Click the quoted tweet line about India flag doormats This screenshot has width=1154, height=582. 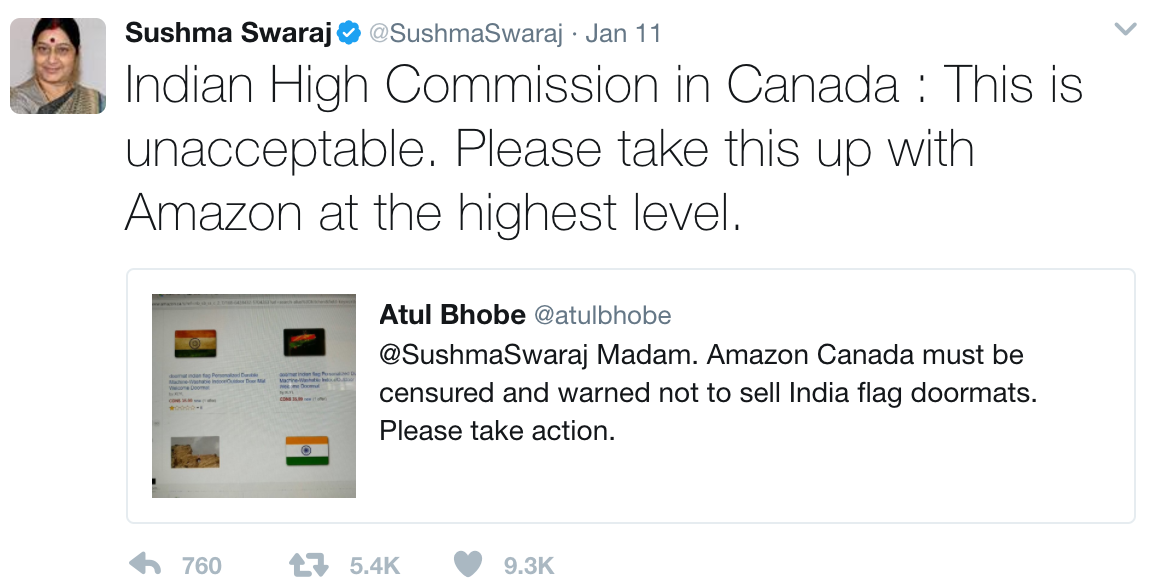[708, 393]
